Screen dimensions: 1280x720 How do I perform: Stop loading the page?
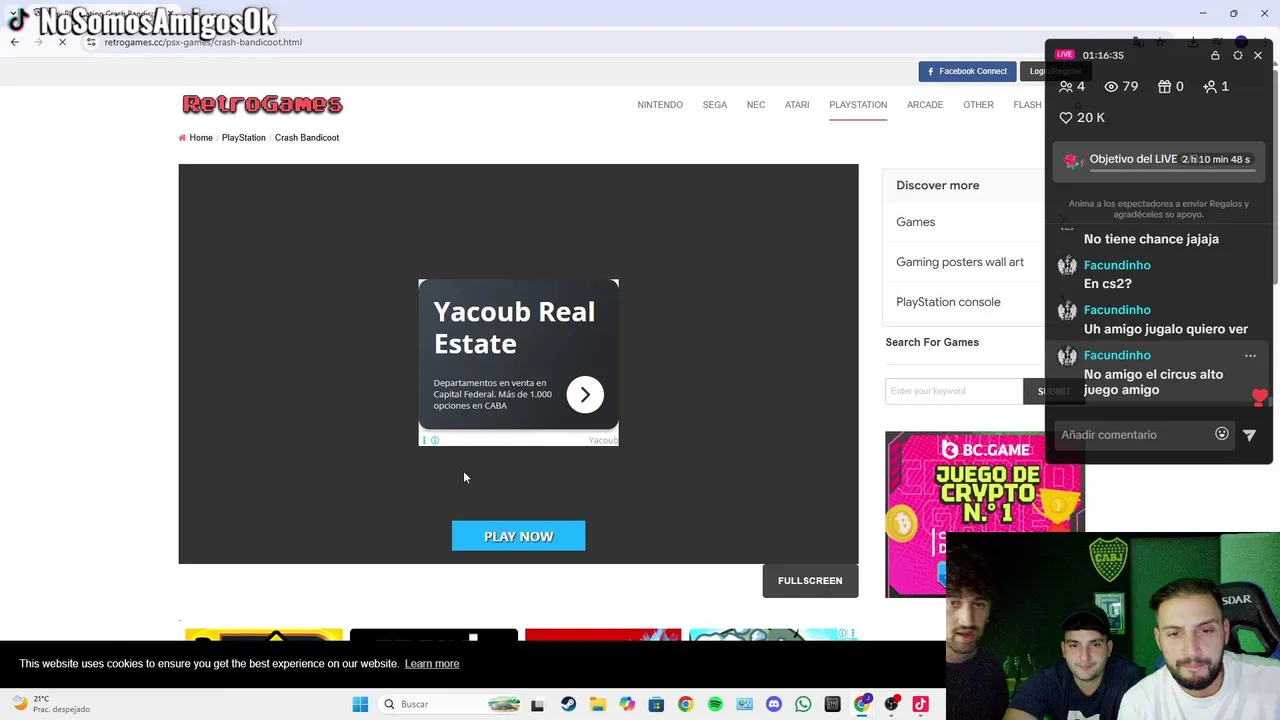(62, 42)
